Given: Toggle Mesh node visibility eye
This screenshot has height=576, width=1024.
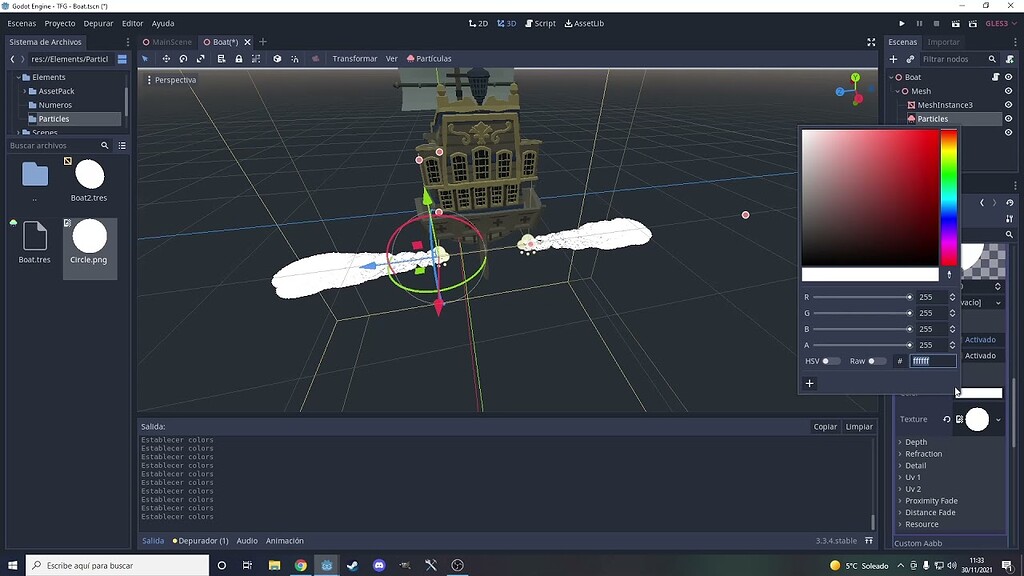Looking at the screenshot, I should click(1008, 91).
